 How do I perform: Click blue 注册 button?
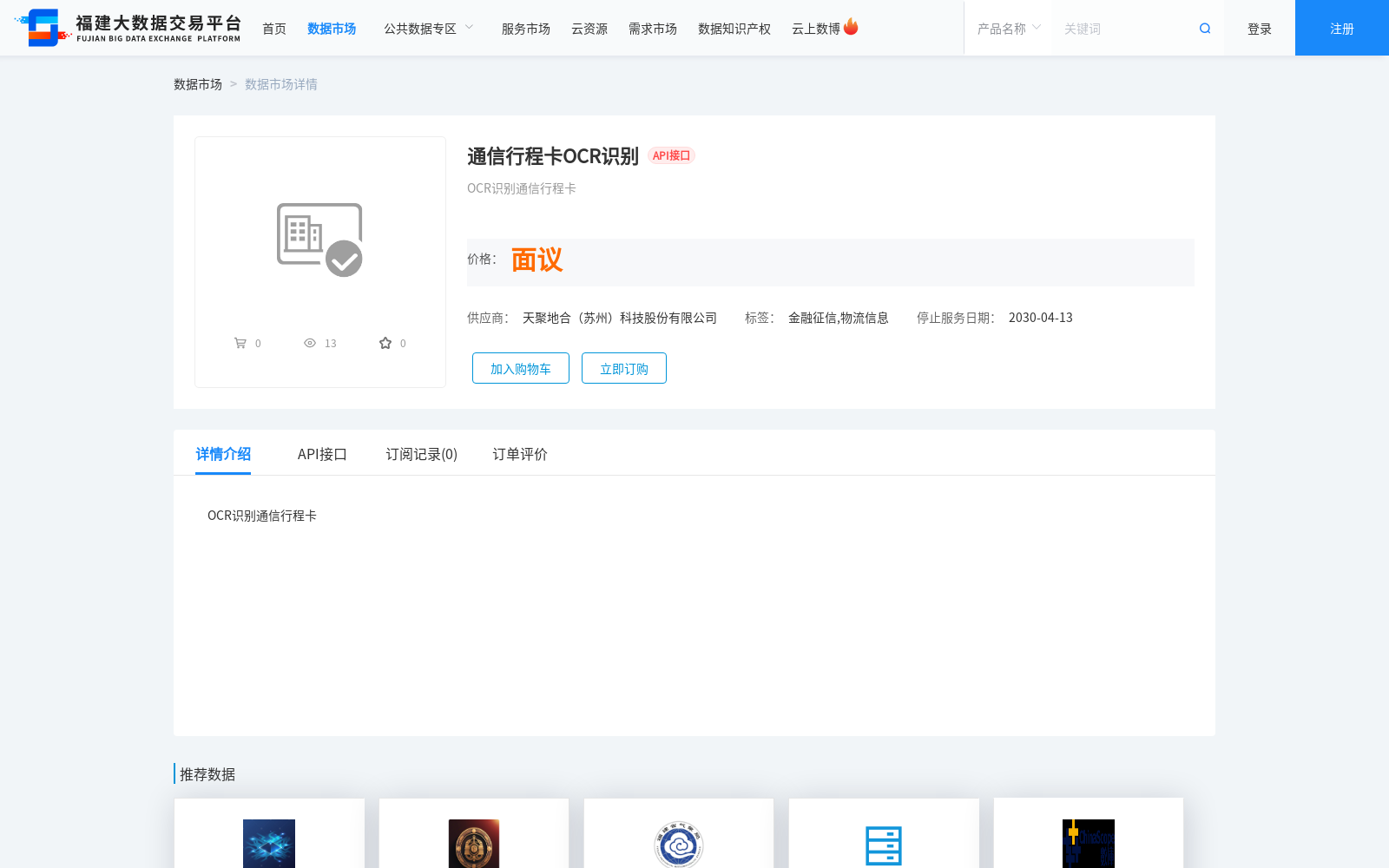coord(1342,28)
